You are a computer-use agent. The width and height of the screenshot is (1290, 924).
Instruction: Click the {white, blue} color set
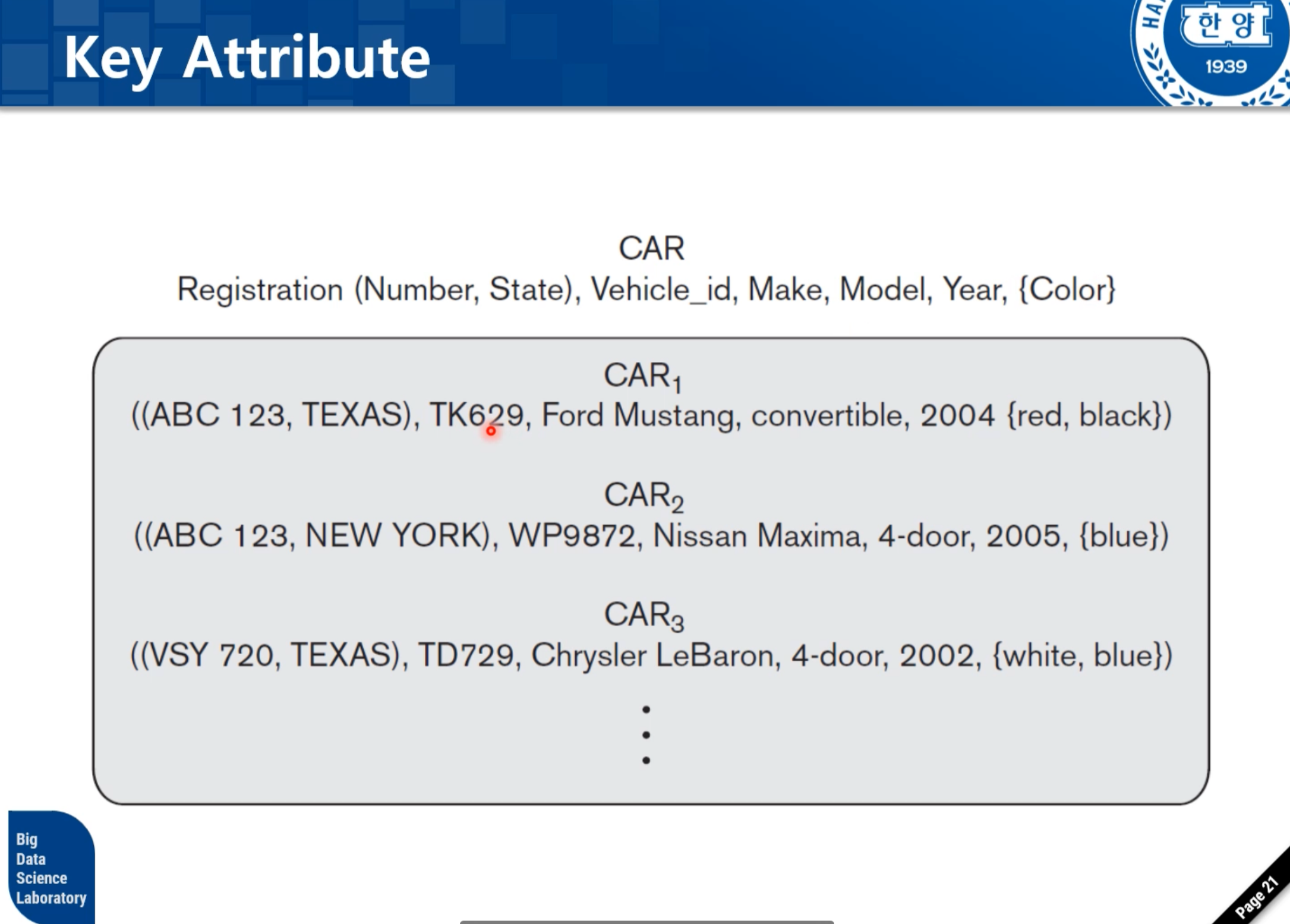click(1077, 656)
